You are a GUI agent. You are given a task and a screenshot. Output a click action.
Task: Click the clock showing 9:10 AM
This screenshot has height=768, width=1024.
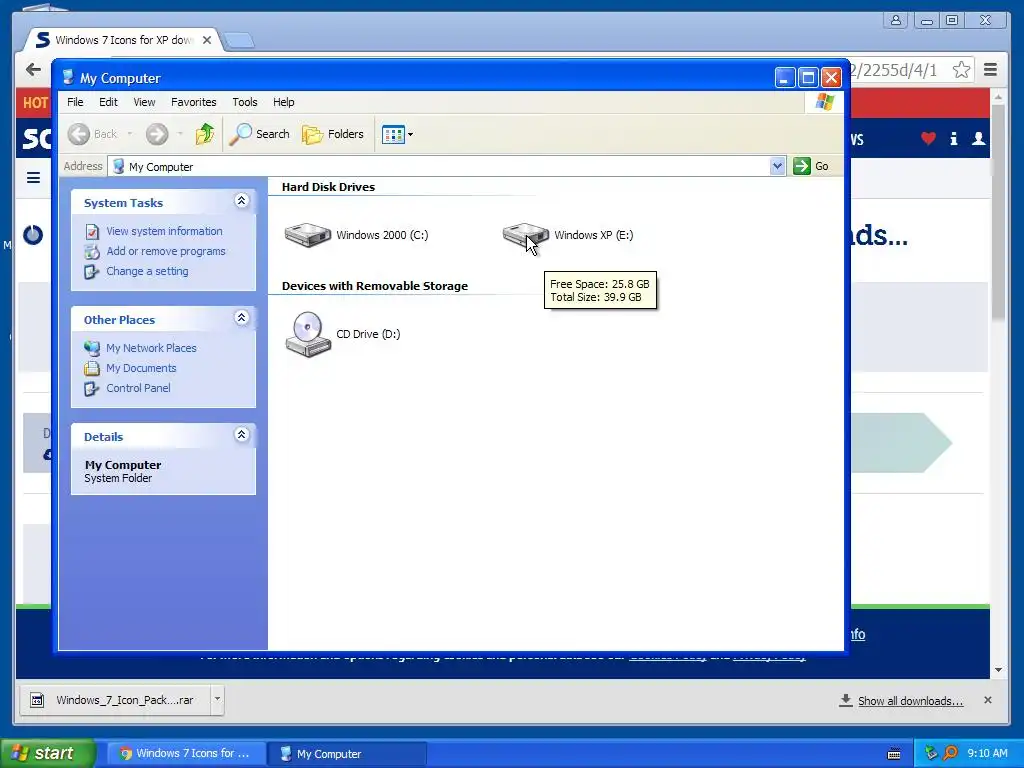point(987,753)
